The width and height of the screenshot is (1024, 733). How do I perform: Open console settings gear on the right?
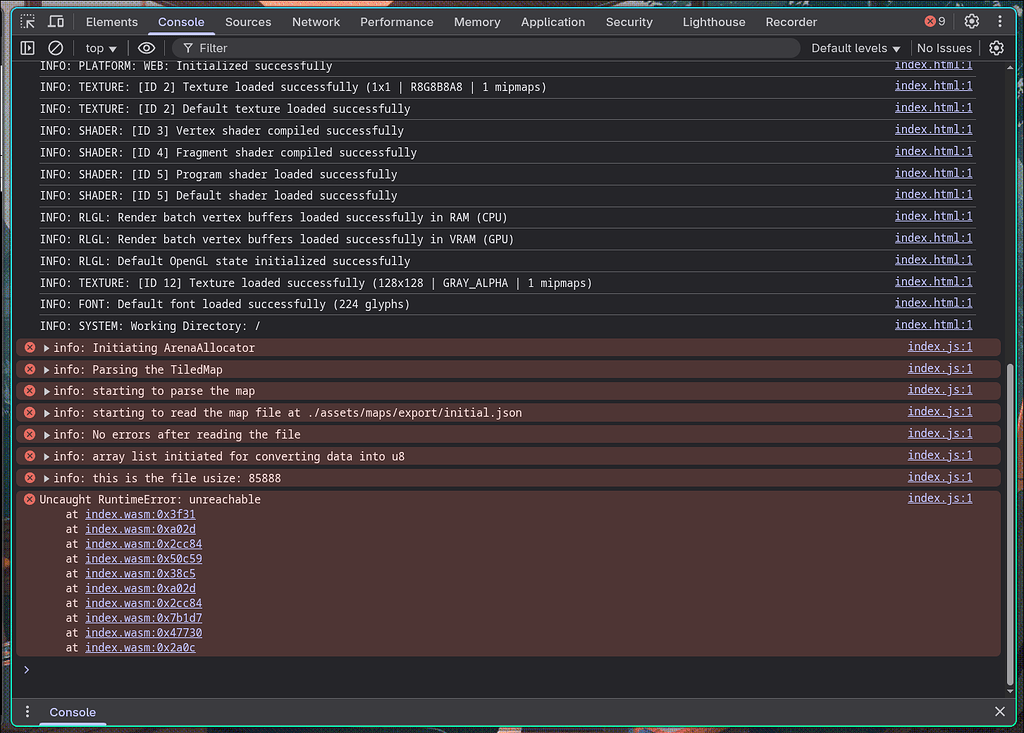pyautogui.click(x=996, y=47)
